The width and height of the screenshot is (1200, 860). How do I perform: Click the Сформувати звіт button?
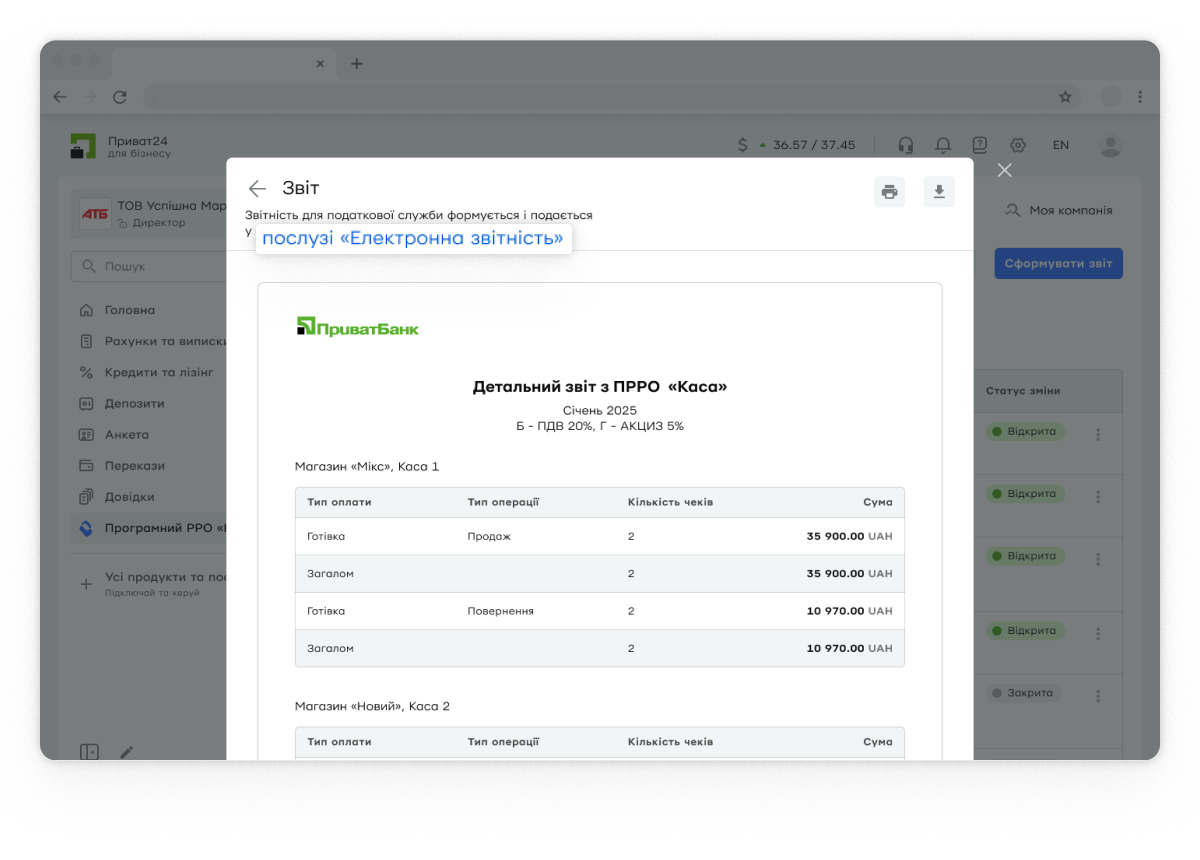pos(1058,264)
